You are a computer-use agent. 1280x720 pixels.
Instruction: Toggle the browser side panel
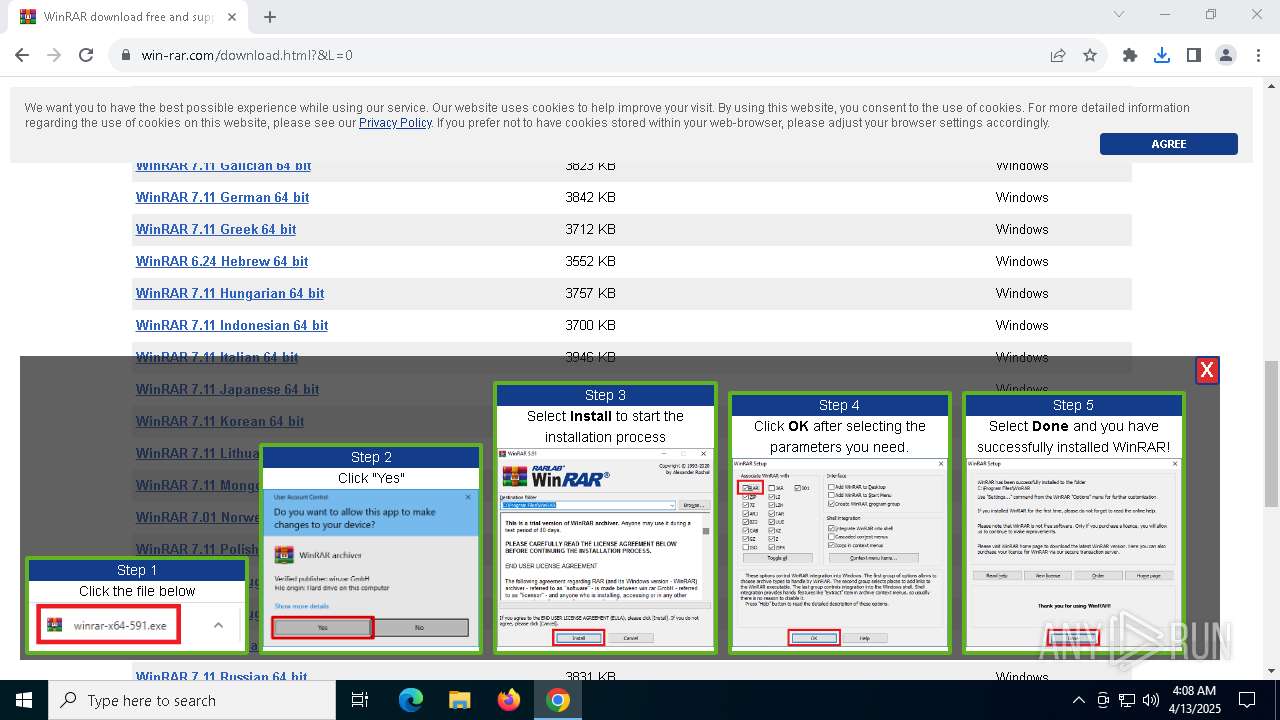click(x=1194, y=55)
